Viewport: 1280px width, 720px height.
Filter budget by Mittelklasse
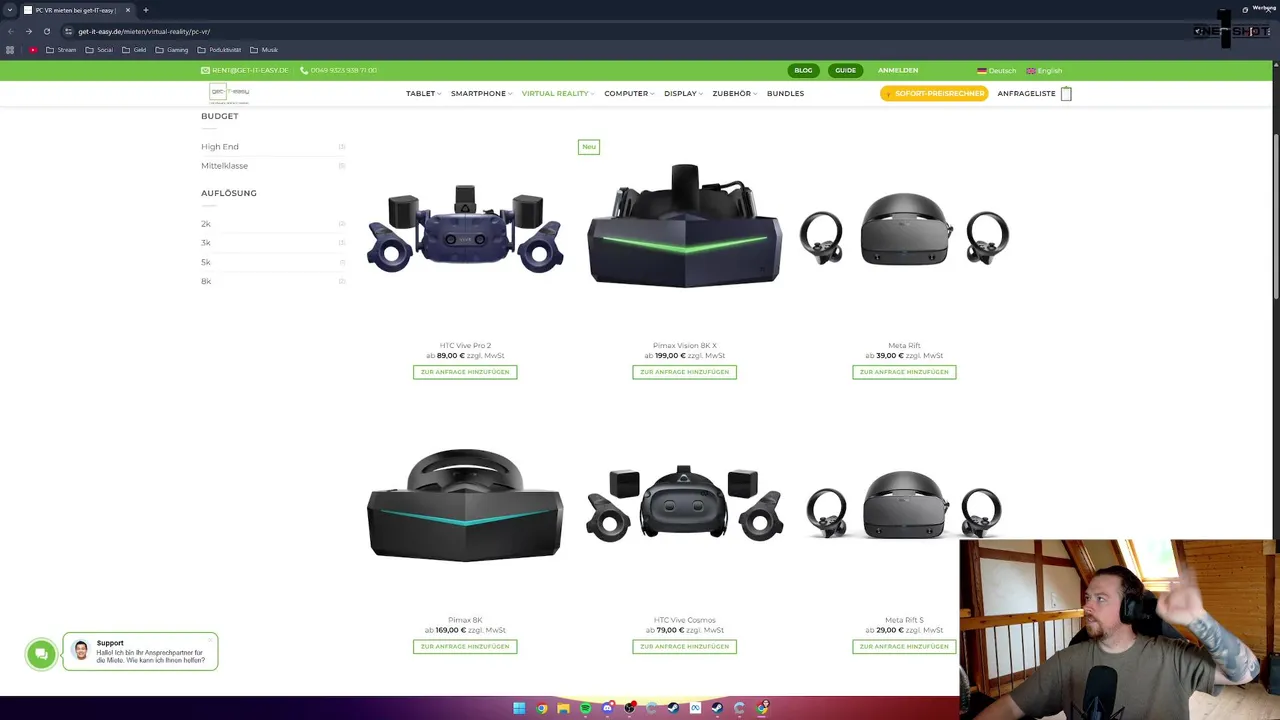pos(224,166)
